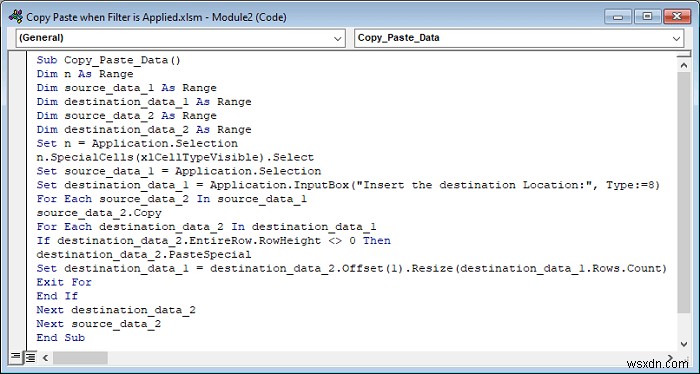
Task: Click the split bar above vertical scrollbar
Action: coord(683,55)
